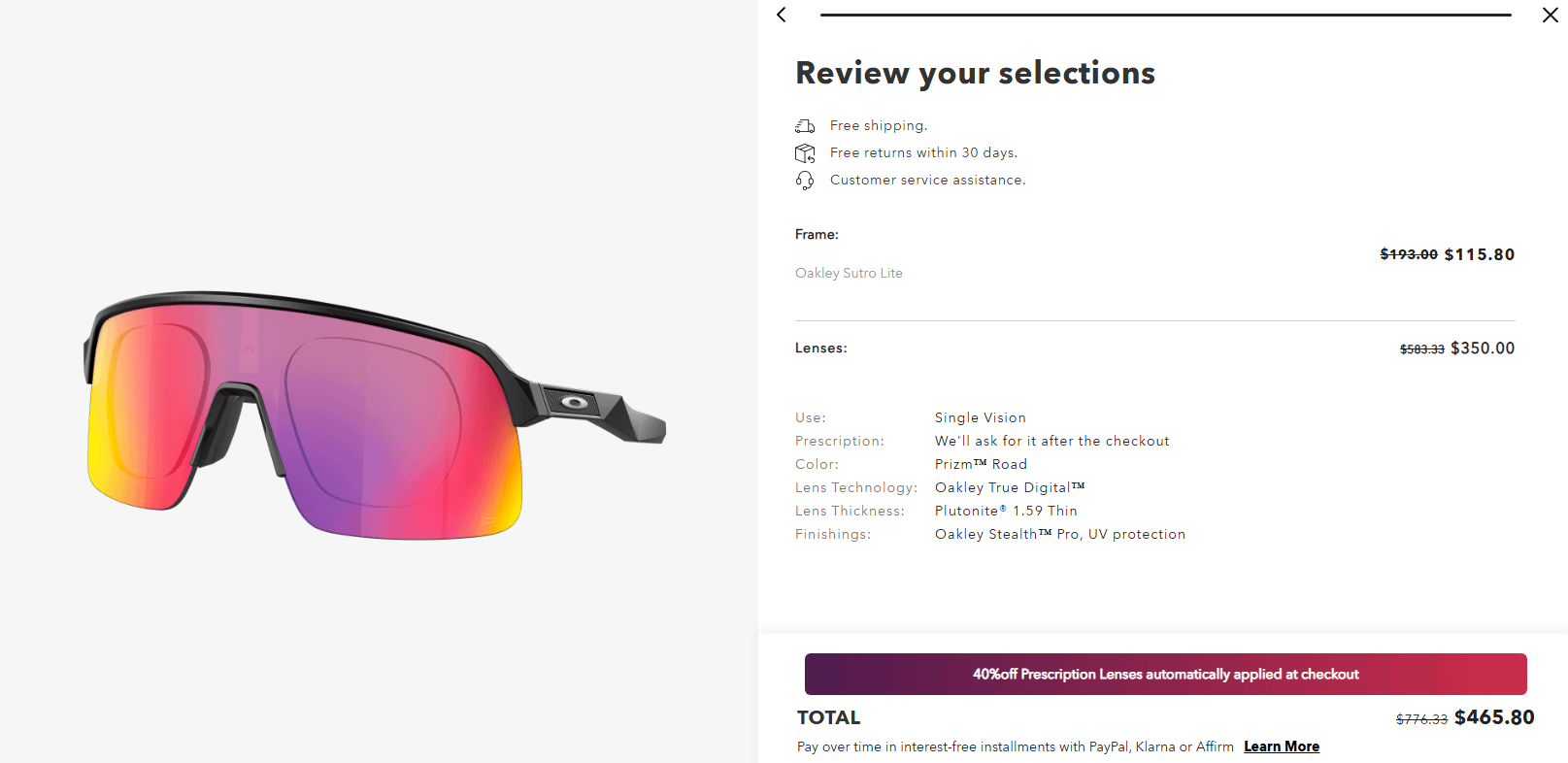The width and height of the screenshot is (1568, 763).
Task: Click the total price $465.80
Action: coord(1494,717)
